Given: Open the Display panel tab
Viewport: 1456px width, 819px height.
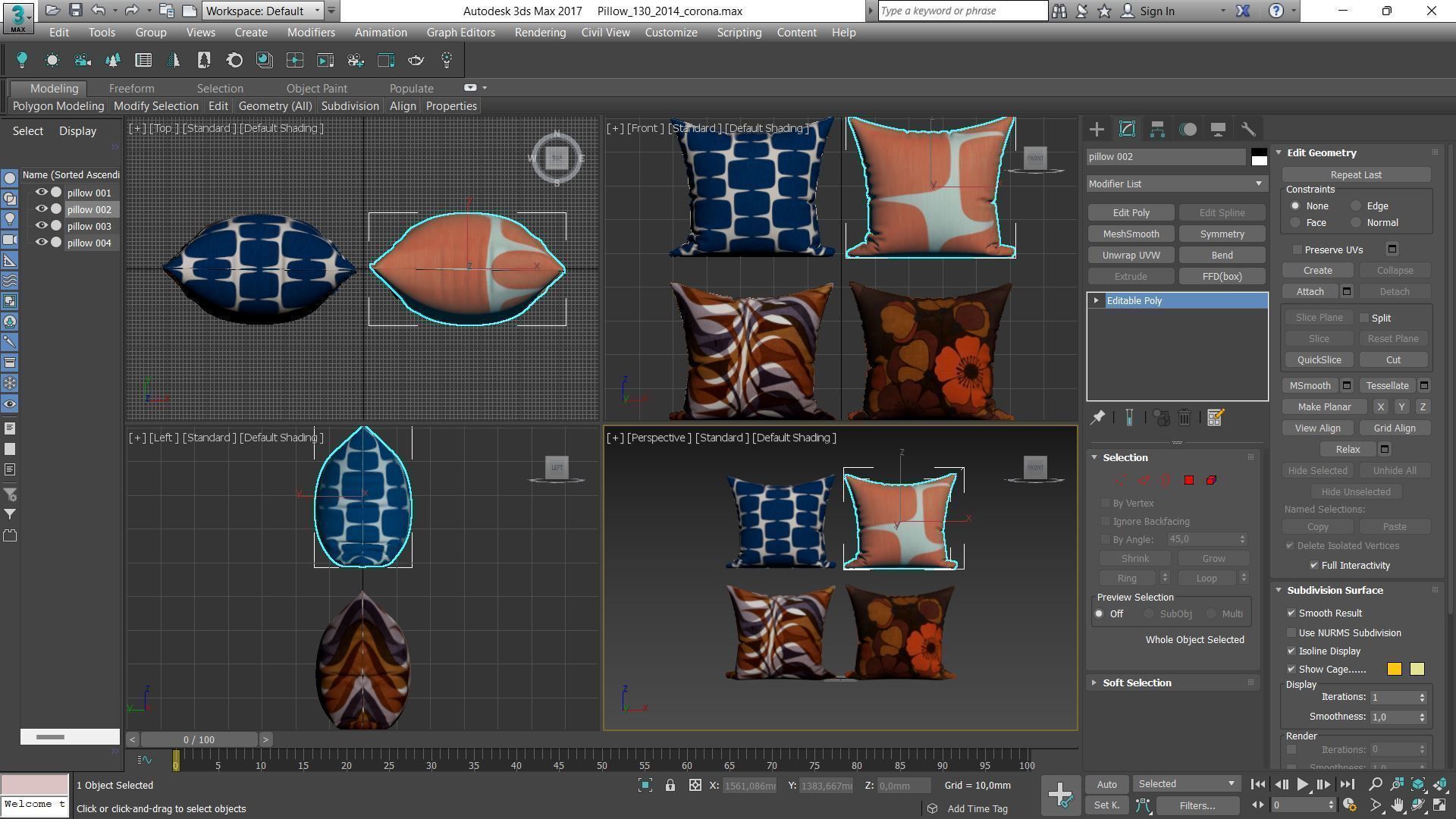Looking at the screenshot, I should click(1218, 129).
